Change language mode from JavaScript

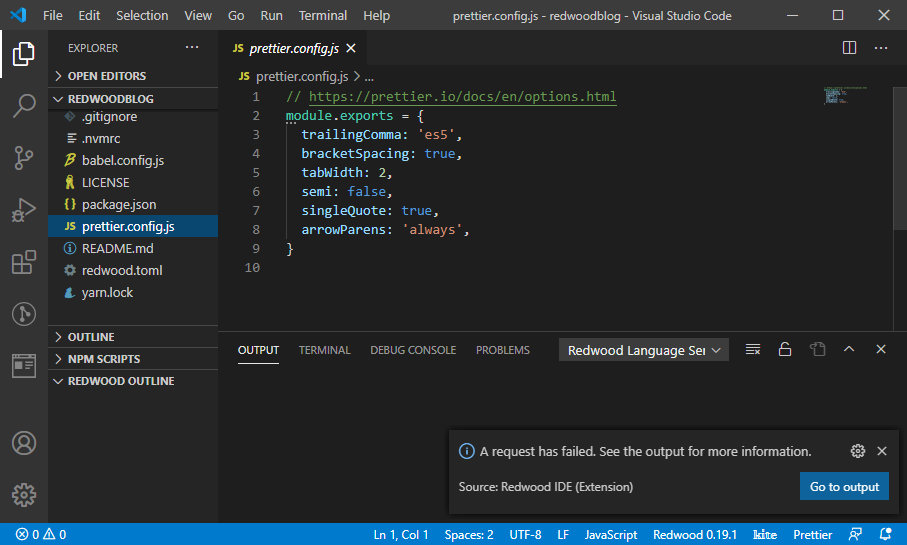click(x=610, y=534)
